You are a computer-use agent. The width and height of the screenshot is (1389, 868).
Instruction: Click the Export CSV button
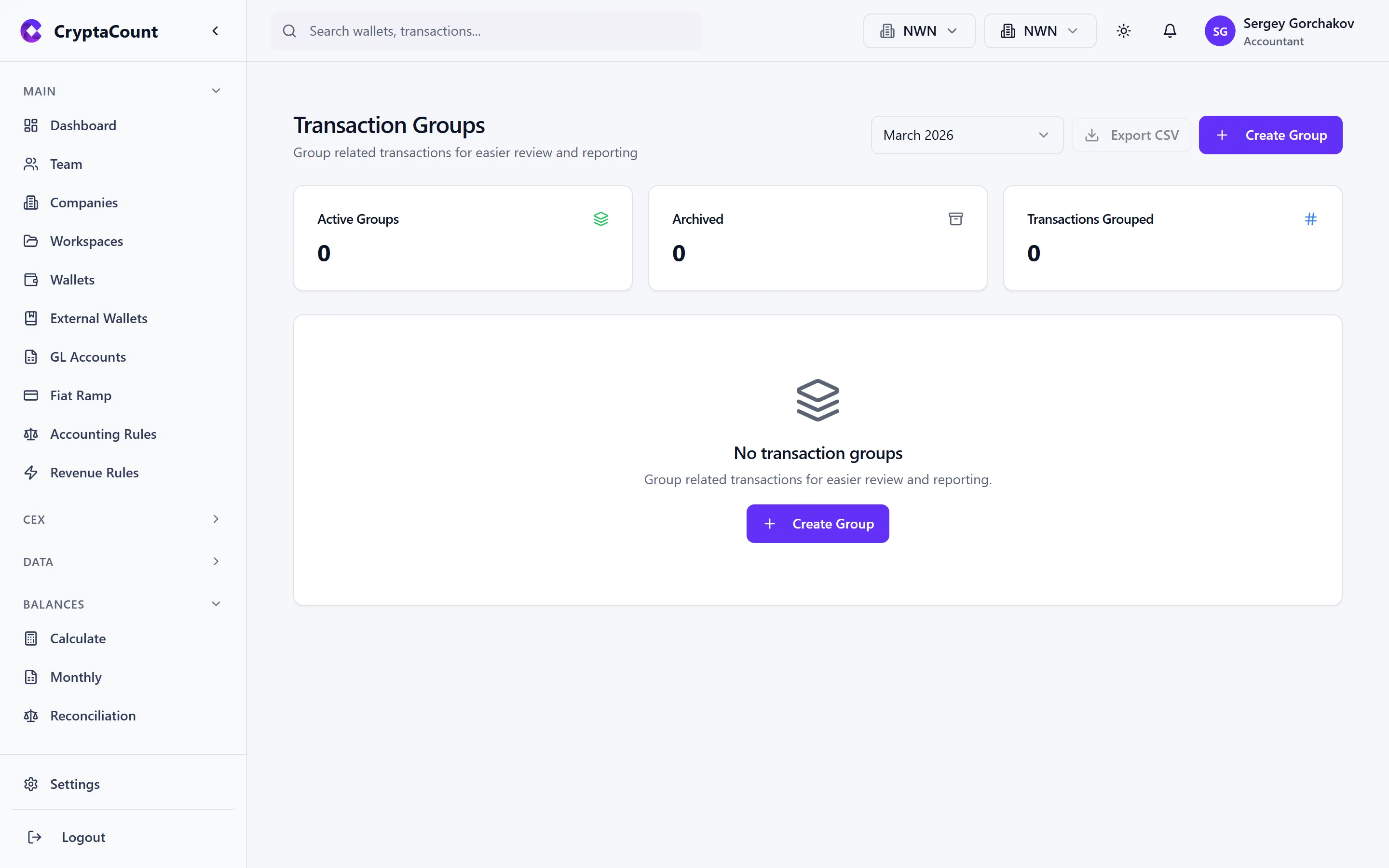click(1130, 135)
